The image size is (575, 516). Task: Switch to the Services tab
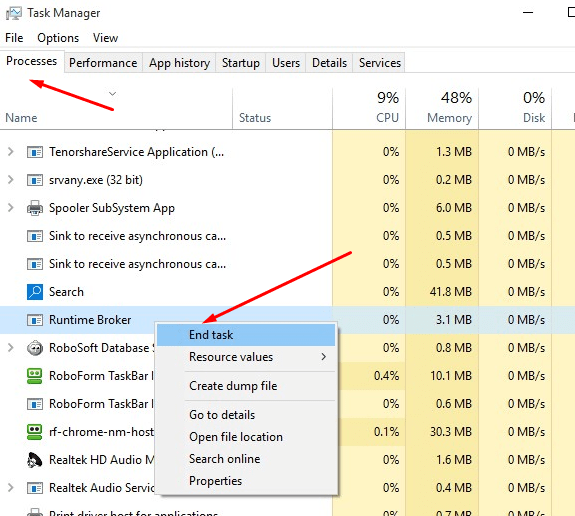380,63
